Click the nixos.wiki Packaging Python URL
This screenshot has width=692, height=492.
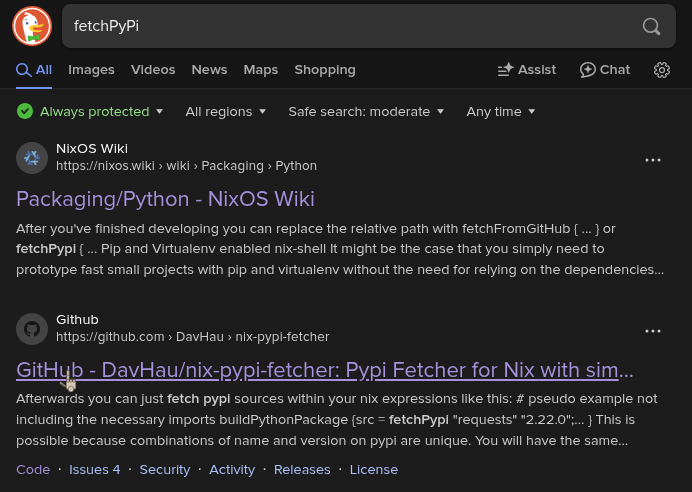tap(186, 166)
